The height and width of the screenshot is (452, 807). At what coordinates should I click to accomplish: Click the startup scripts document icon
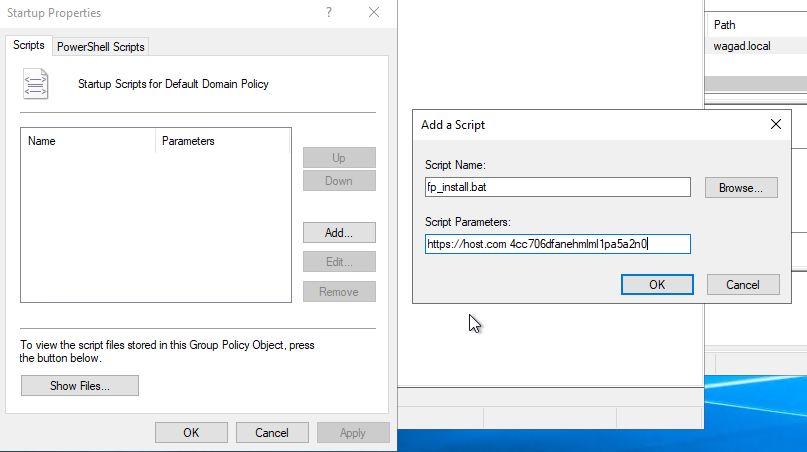36,83
